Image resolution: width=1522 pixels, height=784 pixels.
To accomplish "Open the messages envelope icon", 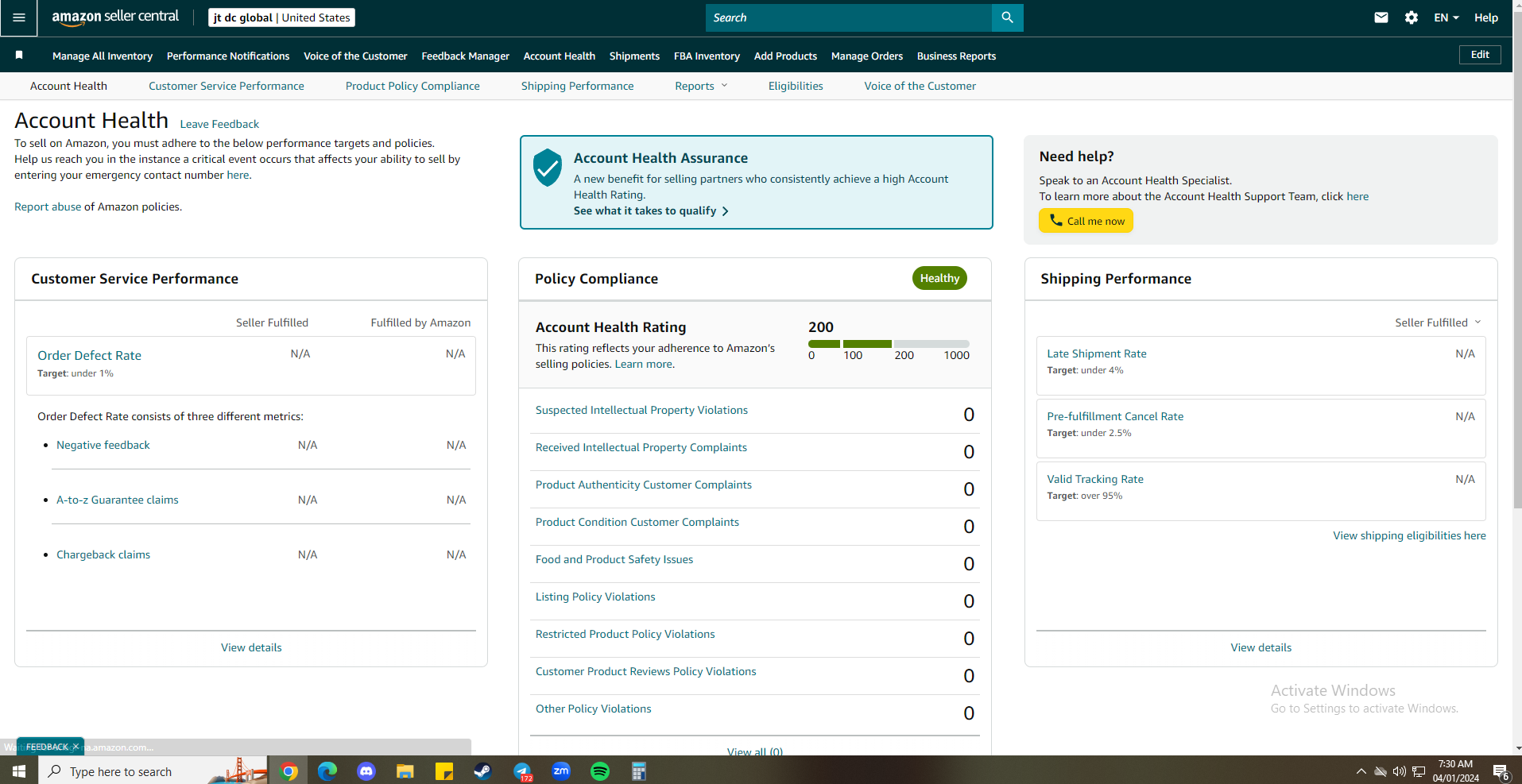I will click(x=1381, y=17).
